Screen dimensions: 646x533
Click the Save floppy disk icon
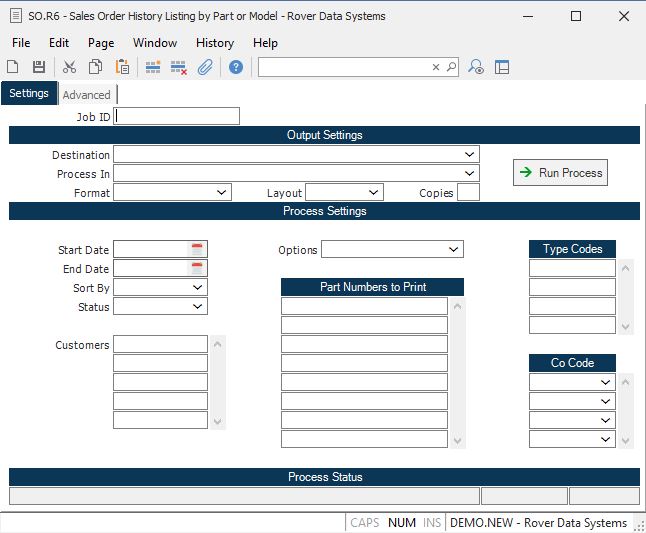pyautogui.click(x=39, y=67)
